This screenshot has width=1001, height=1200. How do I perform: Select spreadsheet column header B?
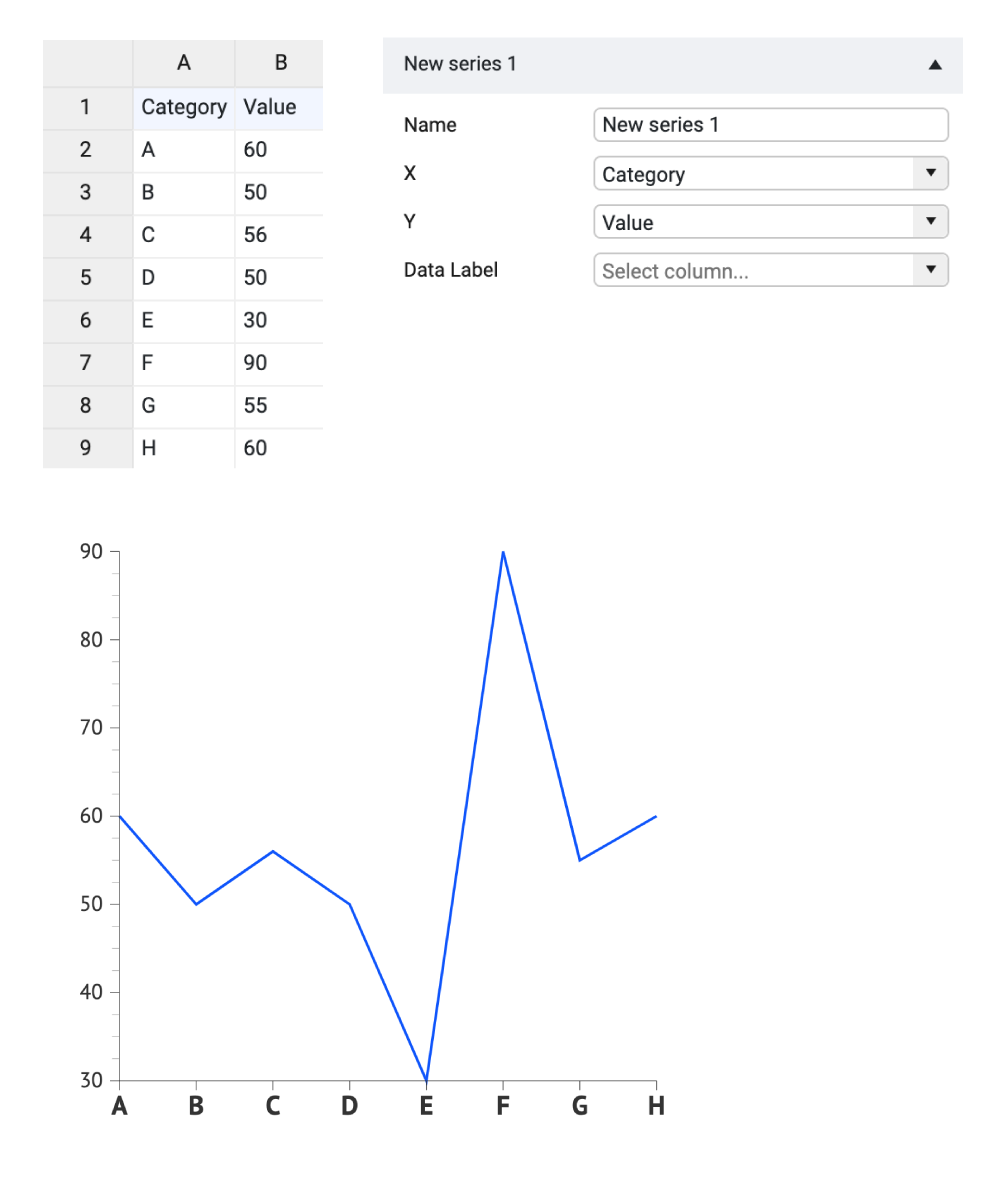tap(279, 62)
